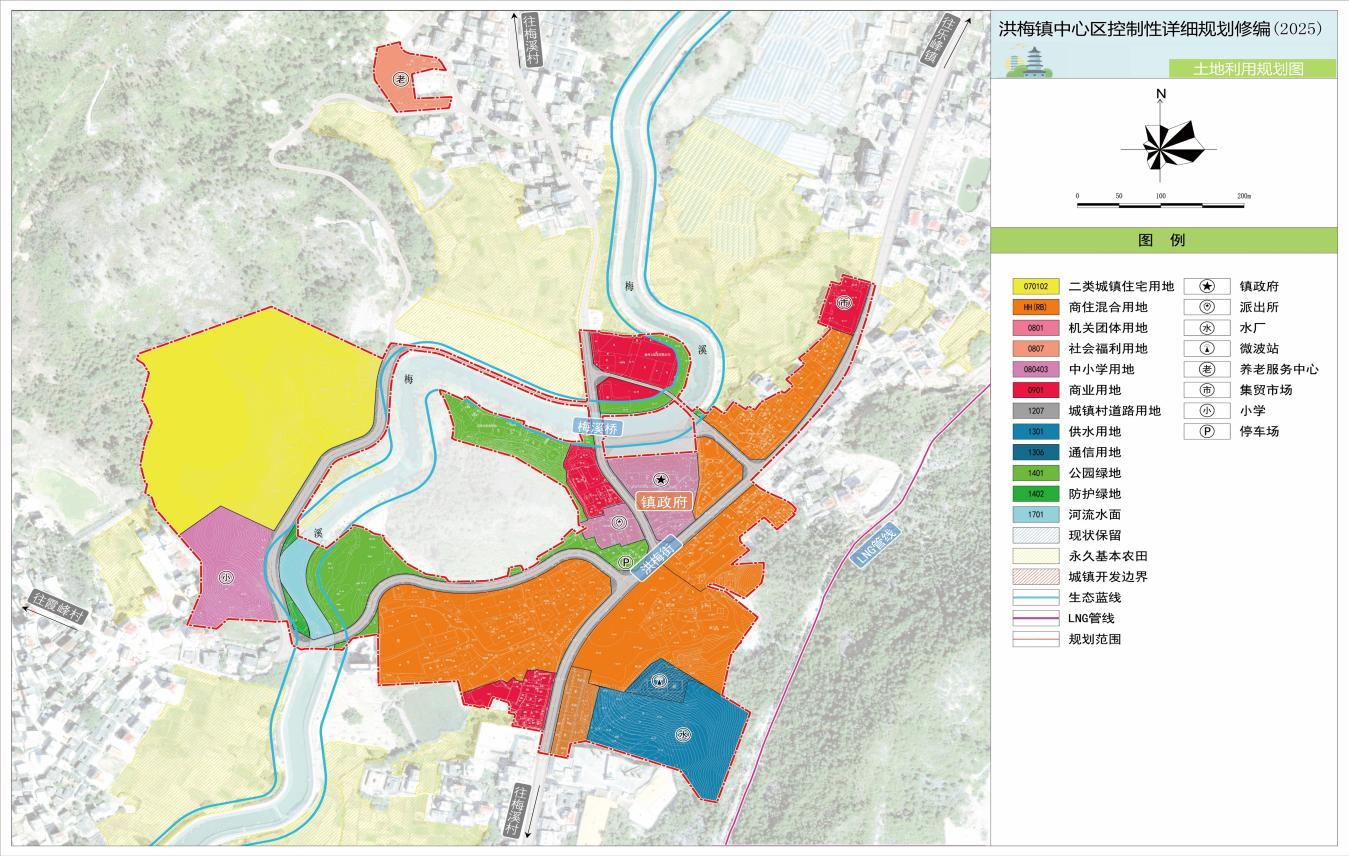Click the orange 镇政府 map label
This screenshot has height=856, width=1349.
click(x=664, y=503)
